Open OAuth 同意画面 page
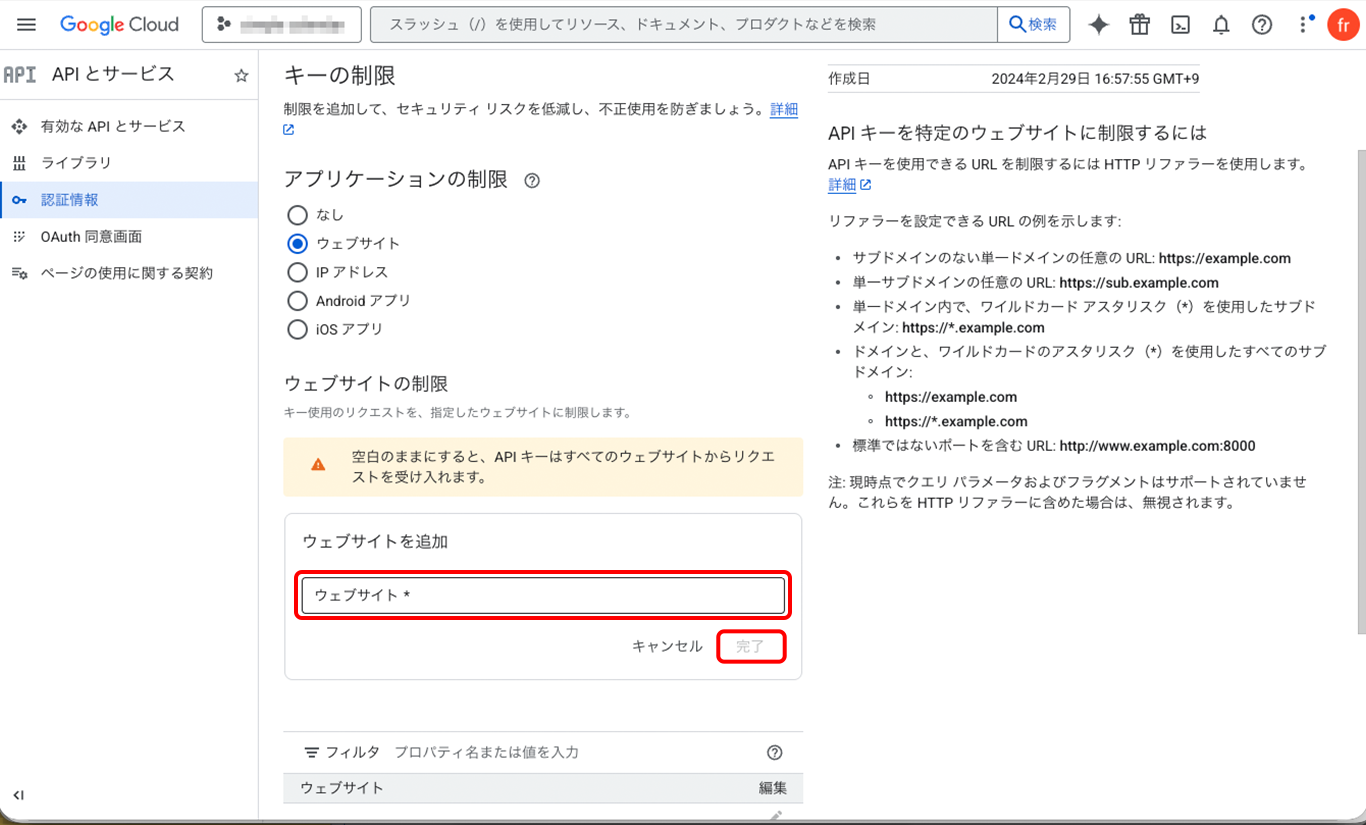 (x=91, y=237)
